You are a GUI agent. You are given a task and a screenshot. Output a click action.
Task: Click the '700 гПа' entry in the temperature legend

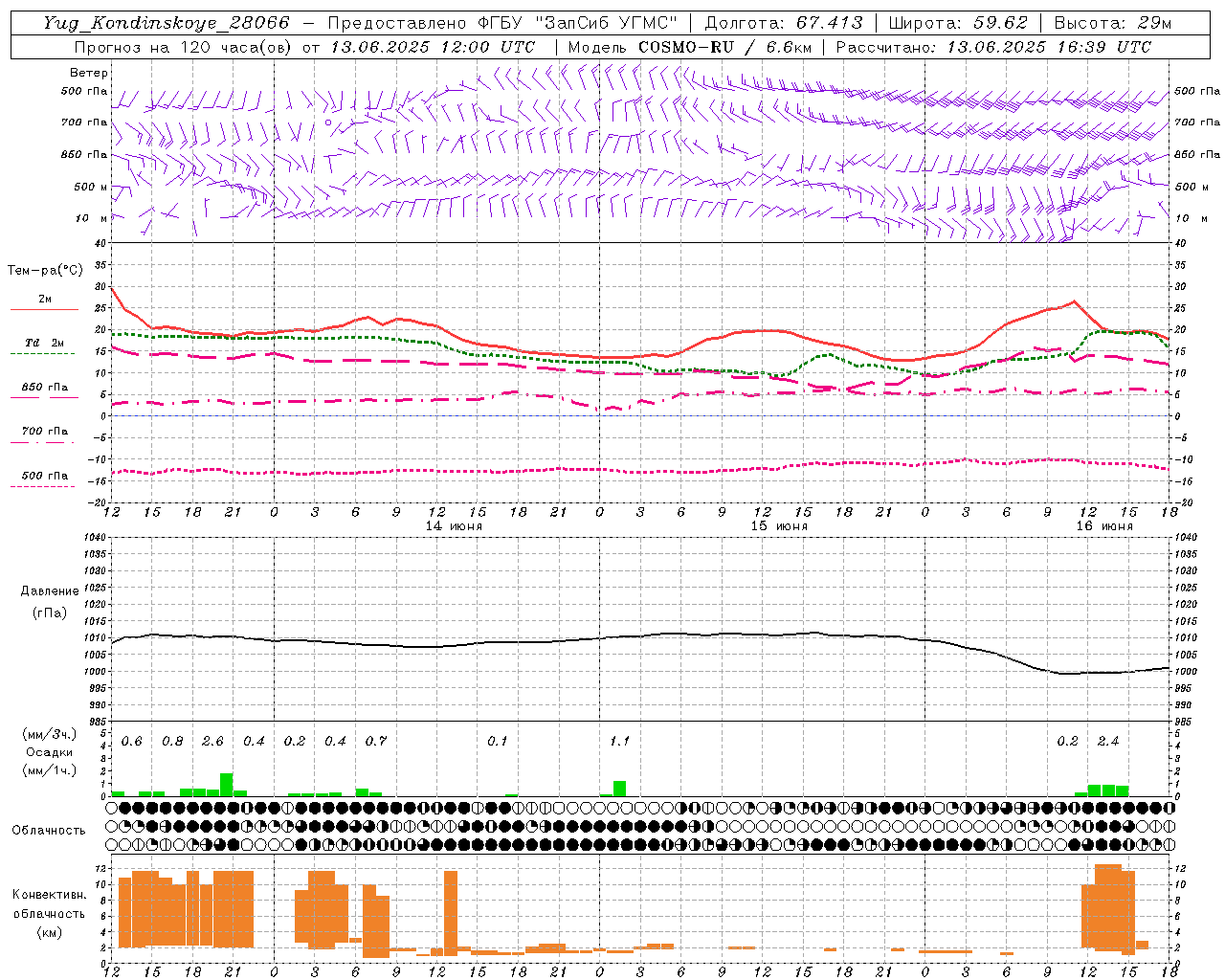click(45, 431)
